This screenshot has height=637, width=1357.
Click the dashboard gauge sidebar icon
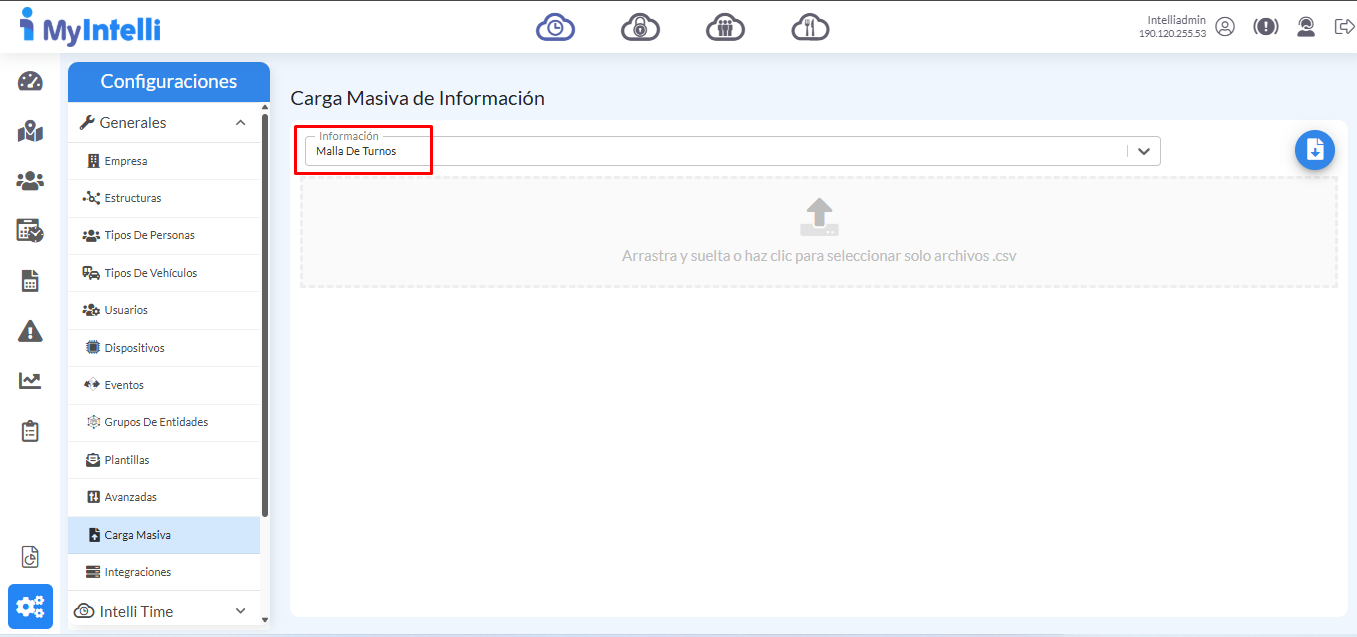[x=30, y=82]
